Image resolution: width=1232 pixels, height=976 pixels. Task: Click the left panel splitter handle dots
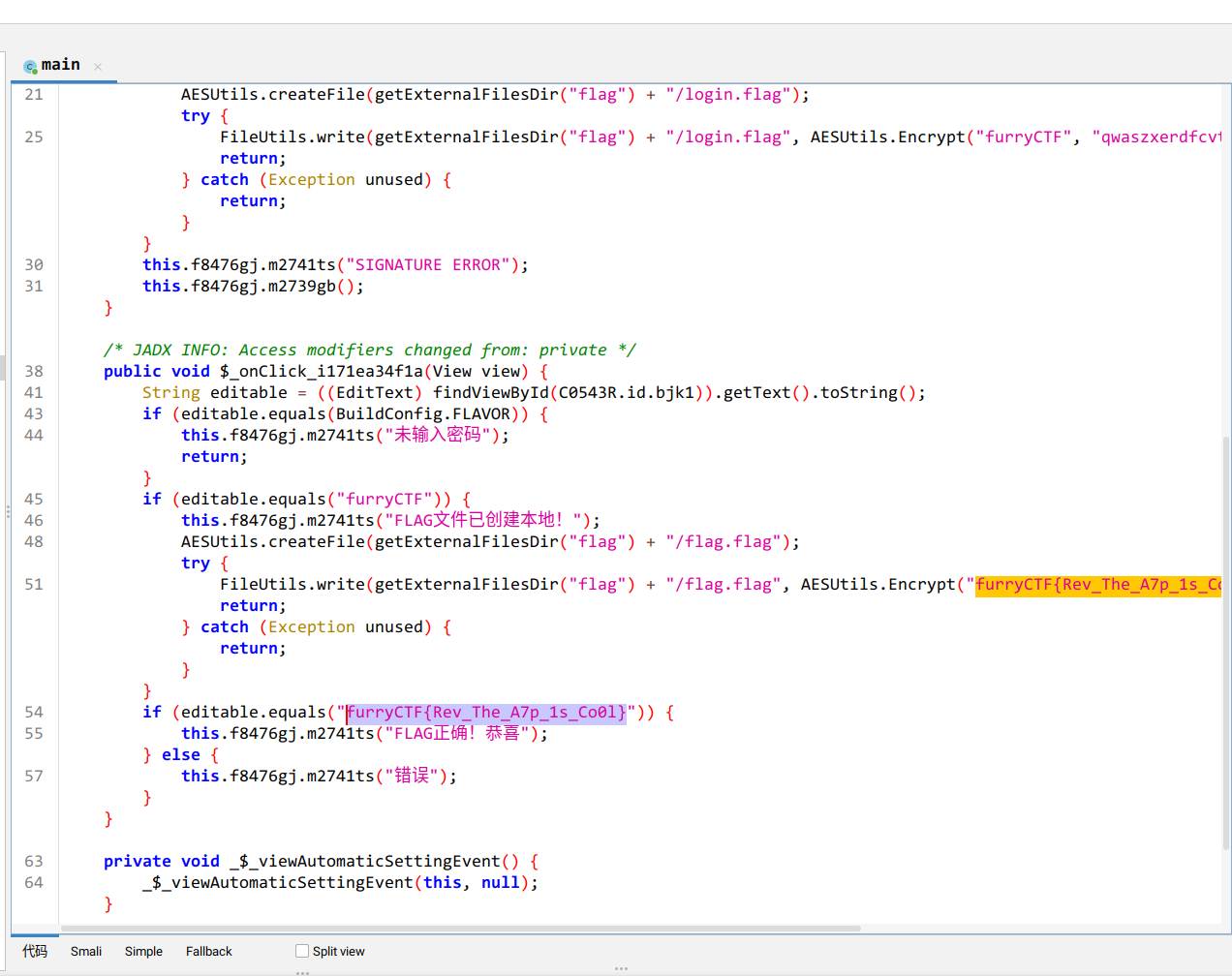(8, 510)
